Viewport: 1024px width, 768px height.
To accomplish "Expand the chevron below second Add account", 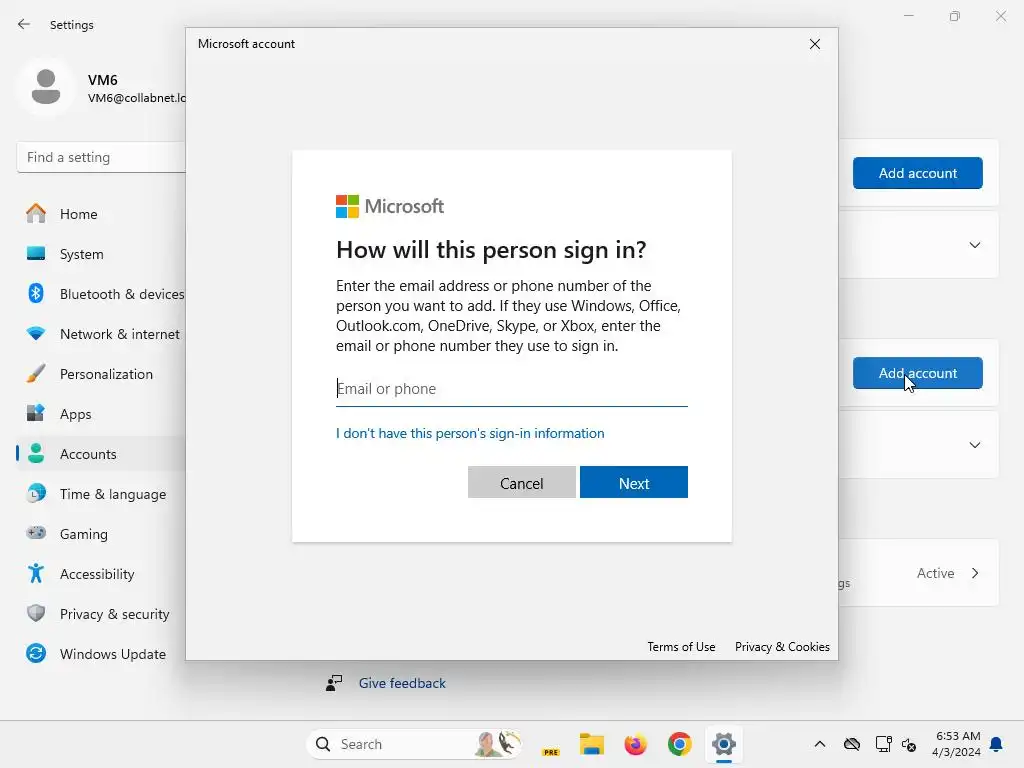I will tap(974, 445).
